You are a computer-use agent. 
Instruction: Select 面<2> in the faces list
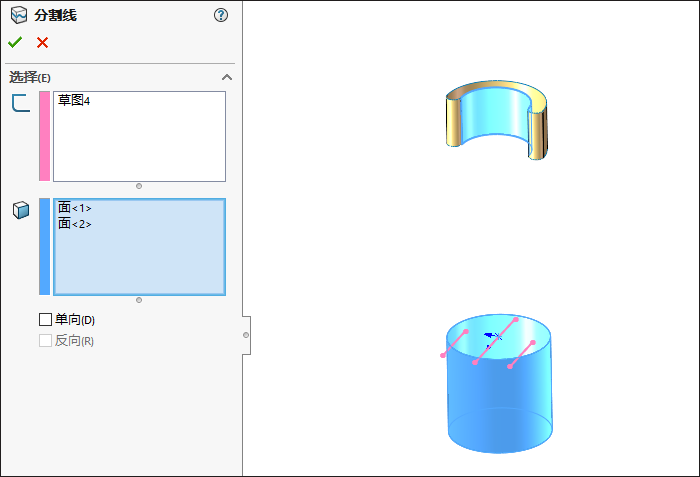(x=75, y=223)
